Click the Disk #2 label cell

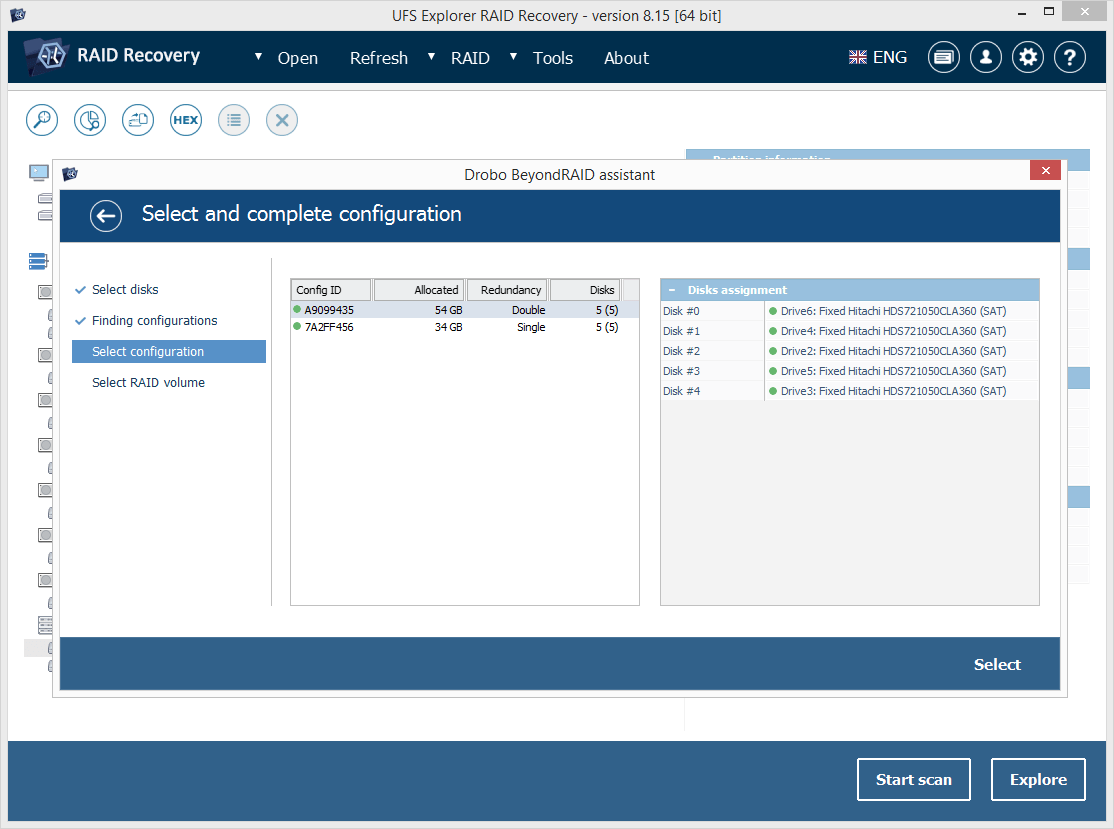click(x=713, y=351)
